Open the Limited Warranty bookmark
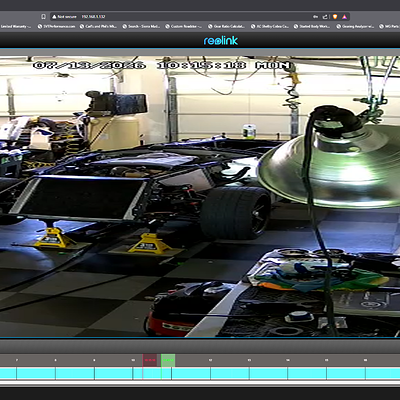Viewport: 400px width, 400px height. tap(15, 26)
